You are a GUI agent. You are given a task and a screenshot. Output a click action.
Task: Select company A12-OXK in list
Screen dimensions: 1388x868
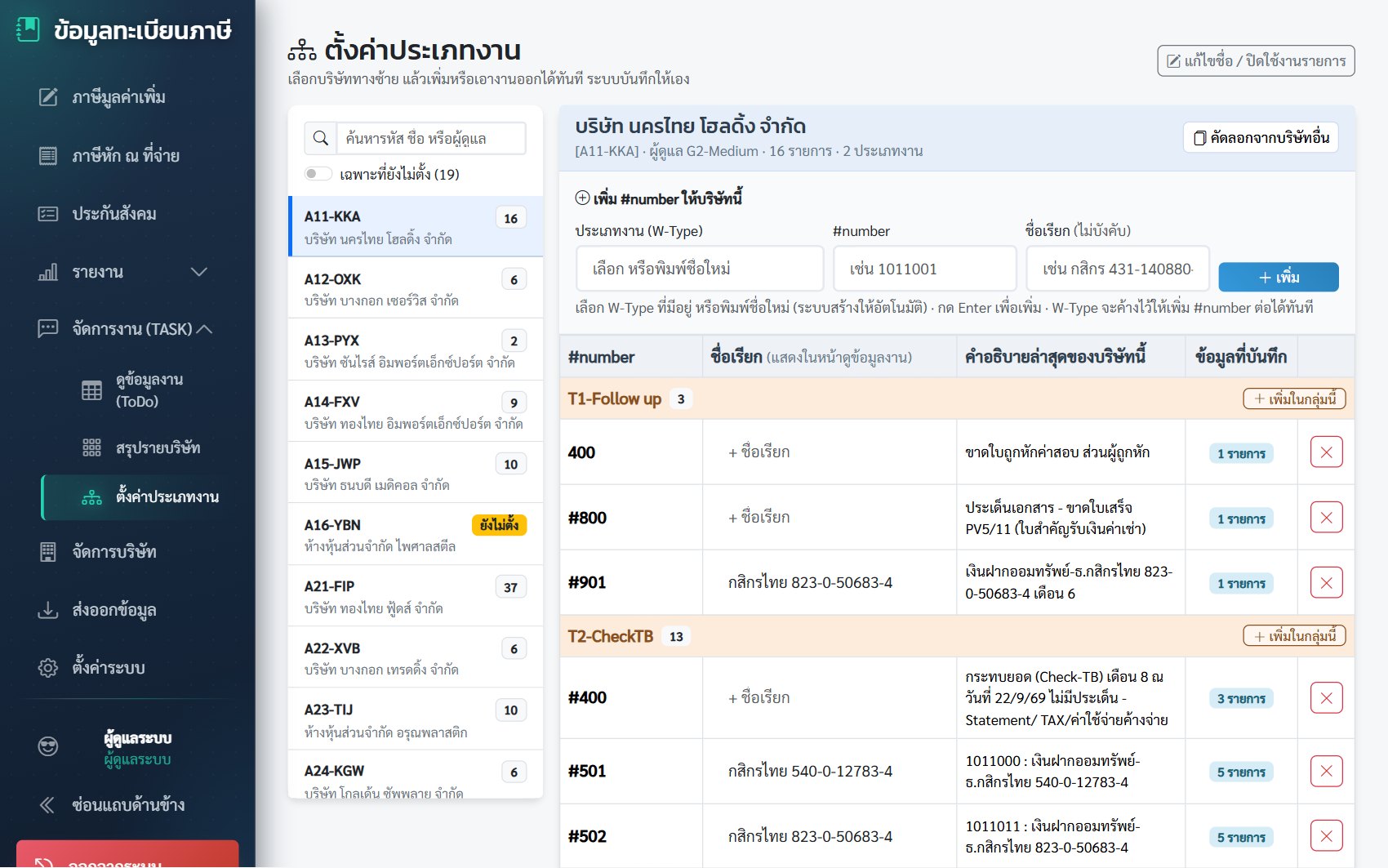click(416, 288)
